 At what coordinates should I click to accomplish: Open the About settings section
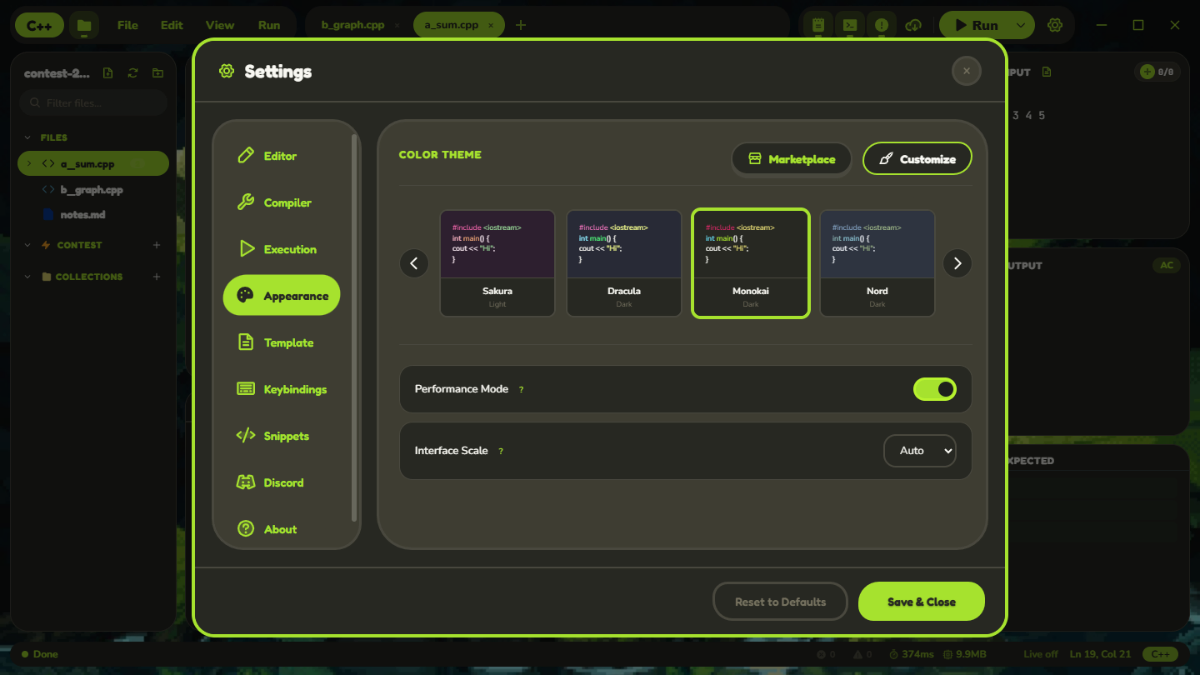[x=281, y=529]
